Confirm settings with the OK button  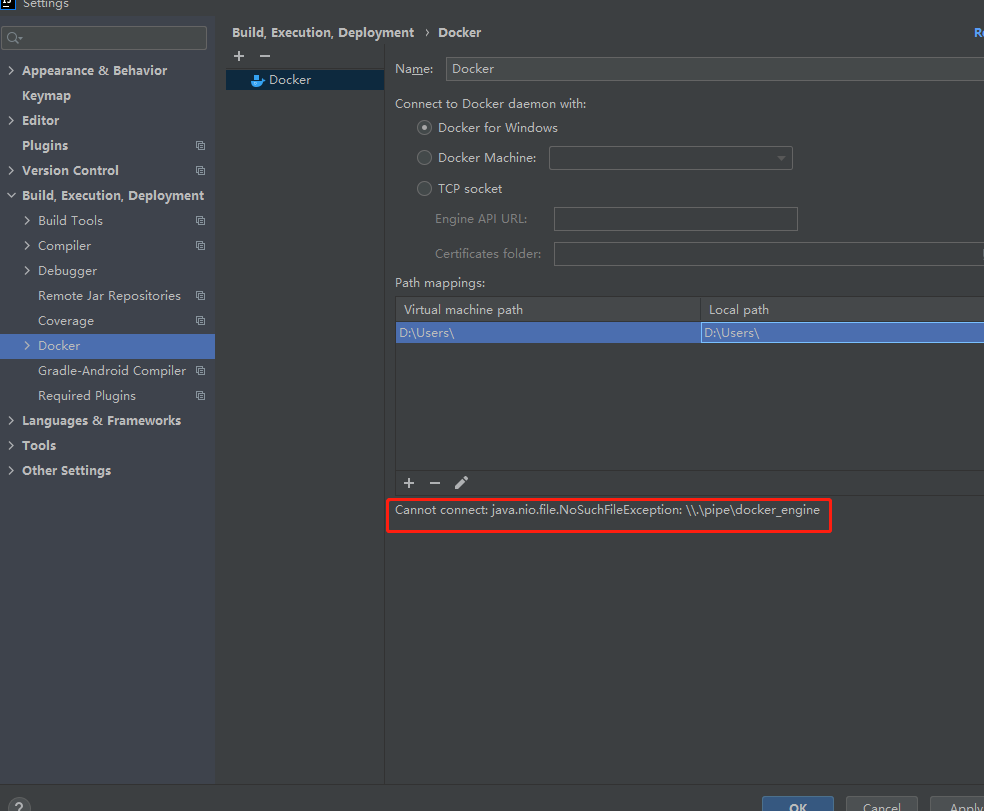click(x=797, y=806)
